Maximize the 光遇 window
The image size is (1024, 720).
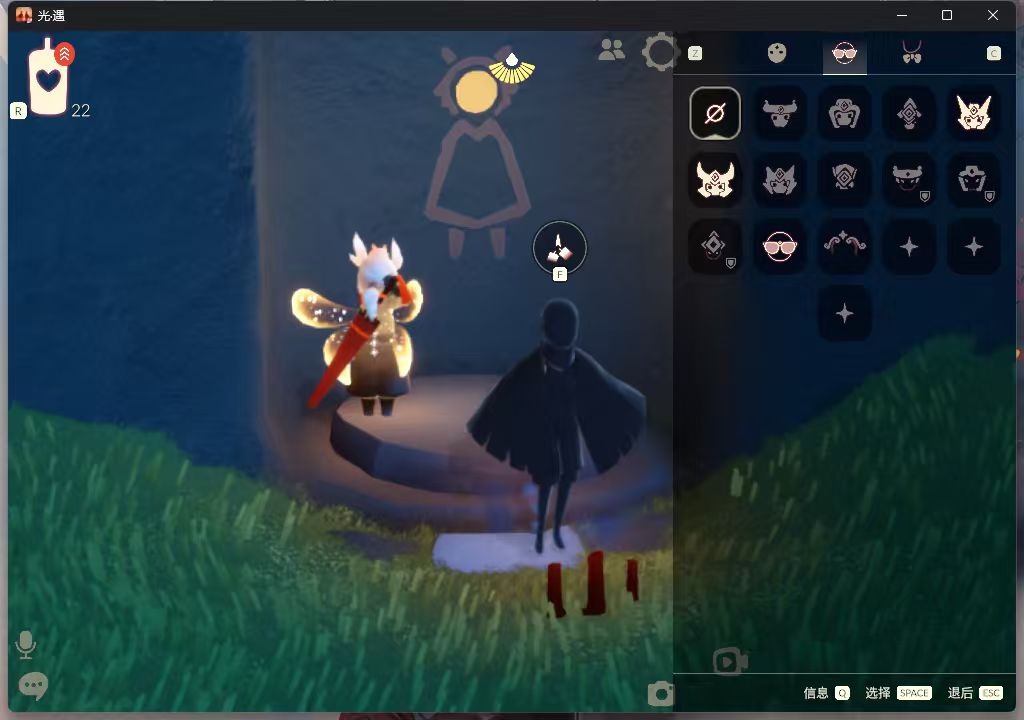947,15
